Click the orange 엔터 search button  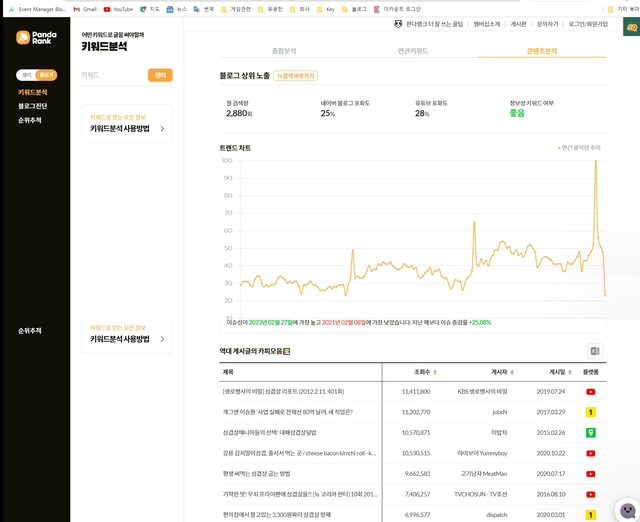(160, 75)
